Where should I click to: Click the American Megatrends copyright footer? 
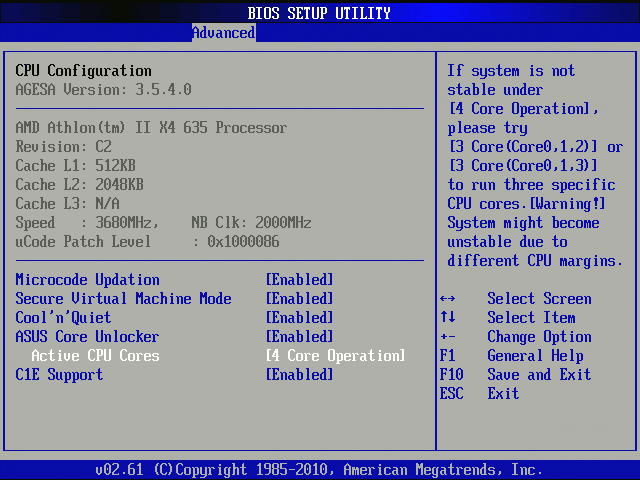coord(319,469)
